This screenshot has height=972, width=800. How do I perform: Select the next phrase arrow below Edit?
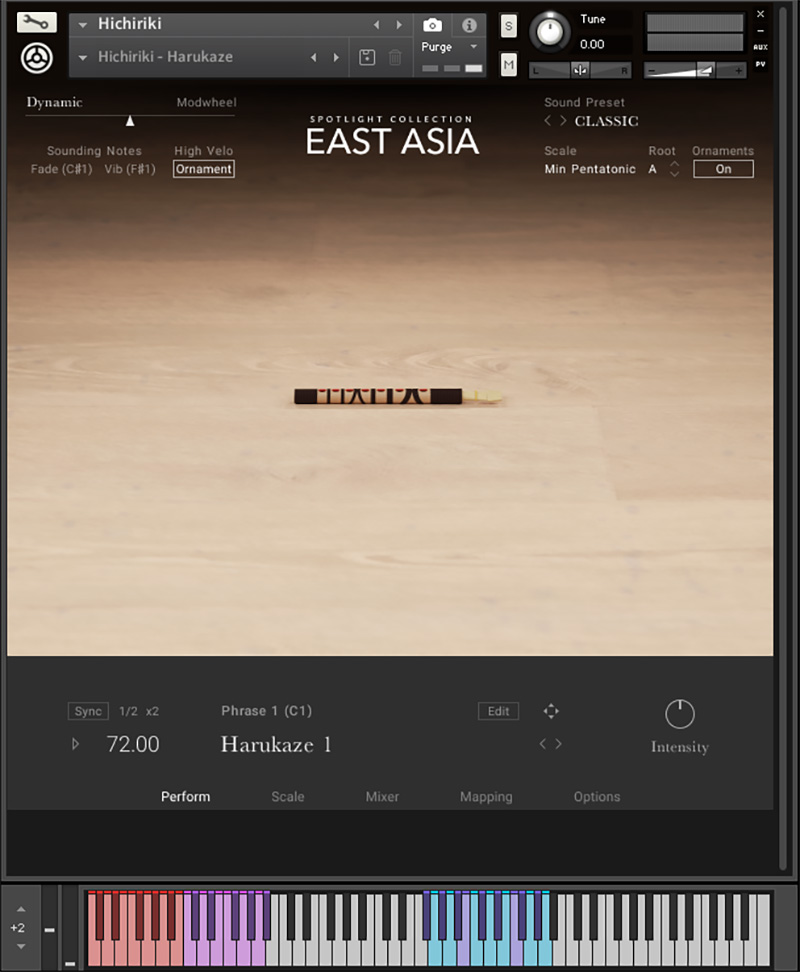(558, 743)
